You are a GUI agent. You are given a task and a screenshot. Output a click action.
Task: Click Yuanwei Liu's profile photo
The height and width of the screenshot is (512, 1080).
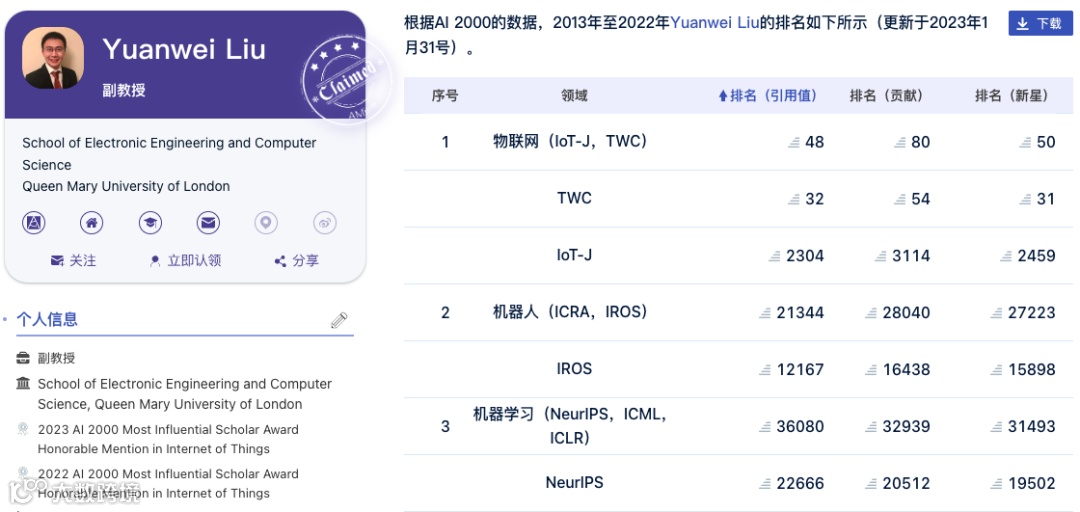53,58
